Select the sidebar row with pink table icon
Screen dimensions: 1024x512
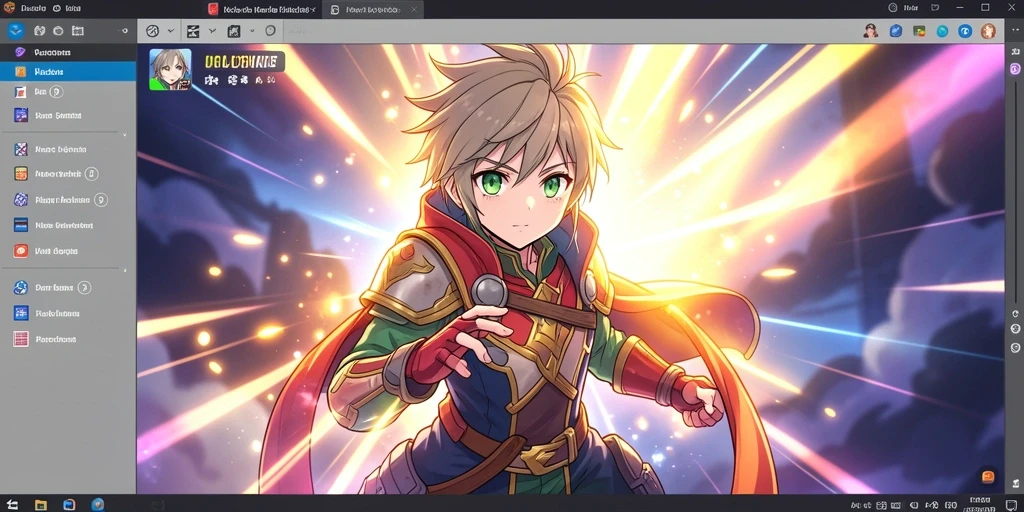[x=68, y=340]
